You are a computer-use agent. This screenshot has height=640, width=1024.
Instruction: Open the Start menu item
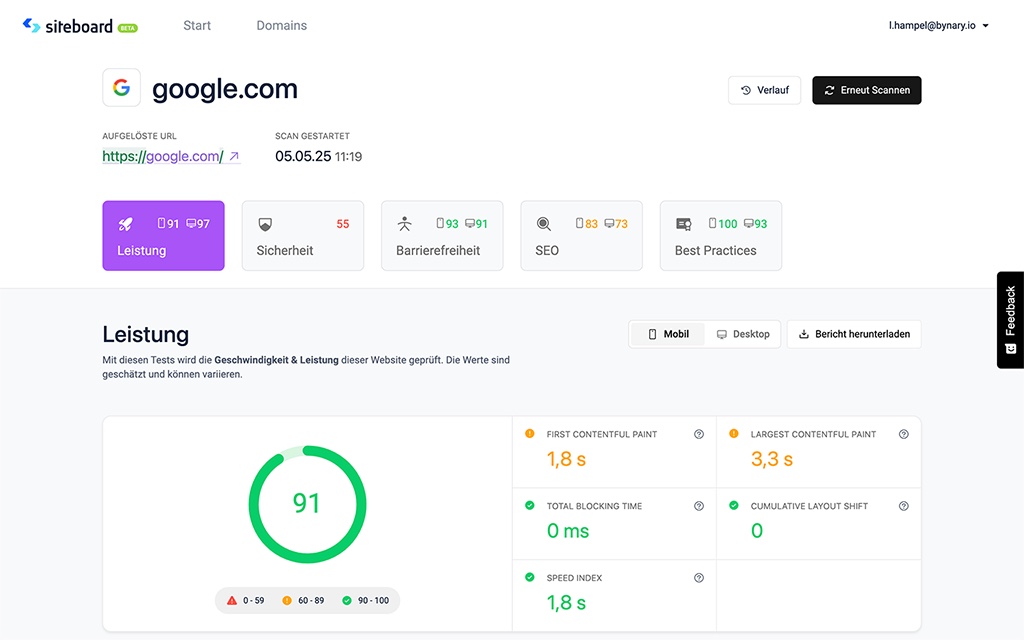(x=197, y=25)
